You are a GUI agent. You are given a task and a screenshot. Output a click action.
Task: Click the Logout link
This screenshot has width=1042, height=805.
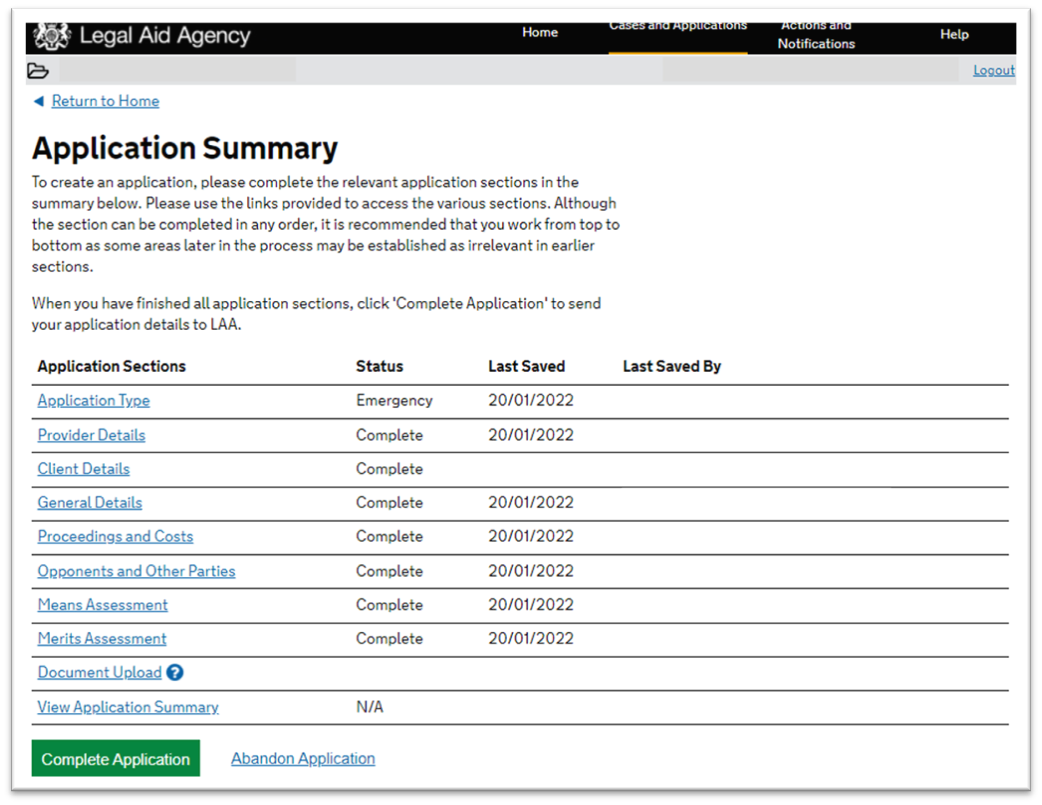point(993,70)
